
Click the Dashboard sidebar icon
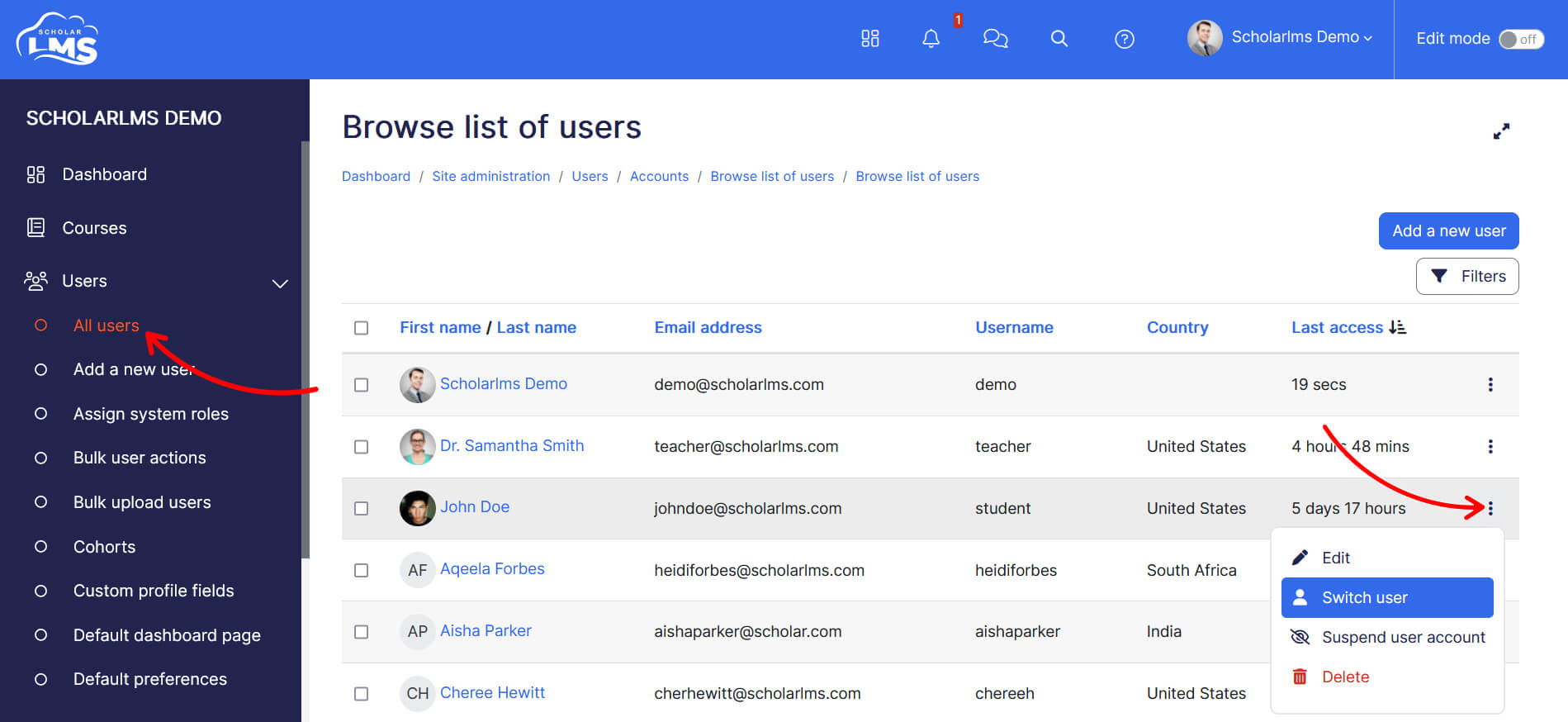pos(36,174)
